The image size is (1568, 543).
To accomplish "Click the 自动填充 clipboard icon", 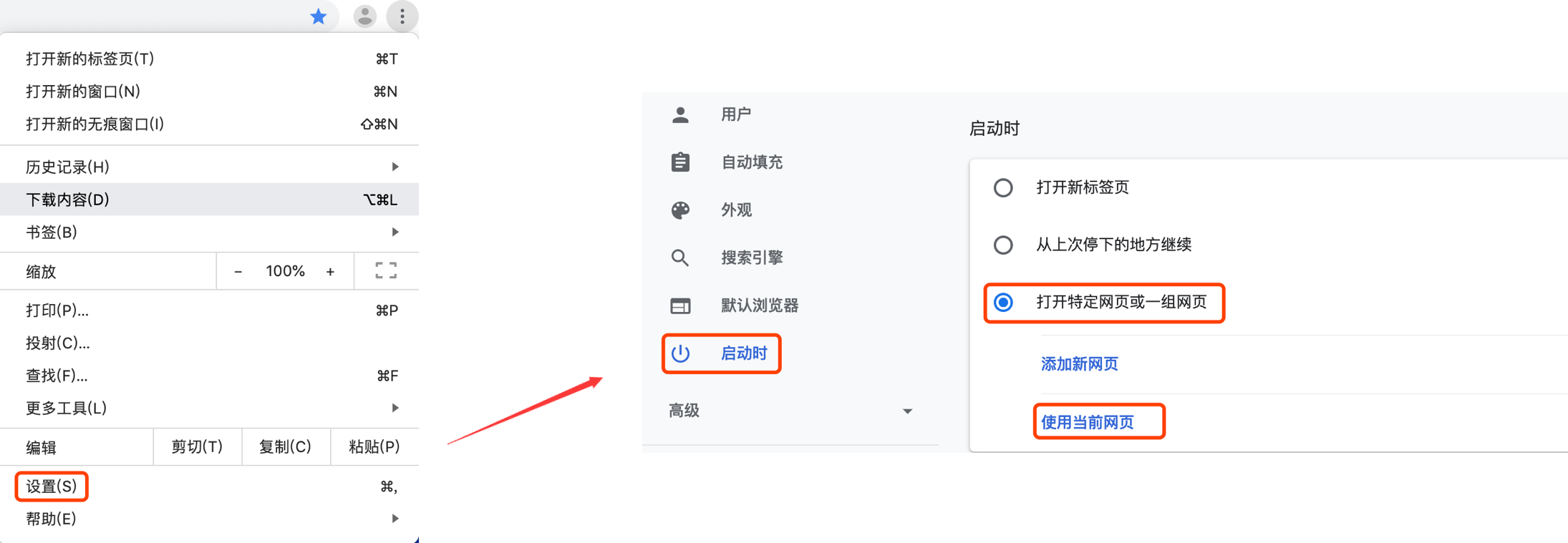I will tap(680, 162).
